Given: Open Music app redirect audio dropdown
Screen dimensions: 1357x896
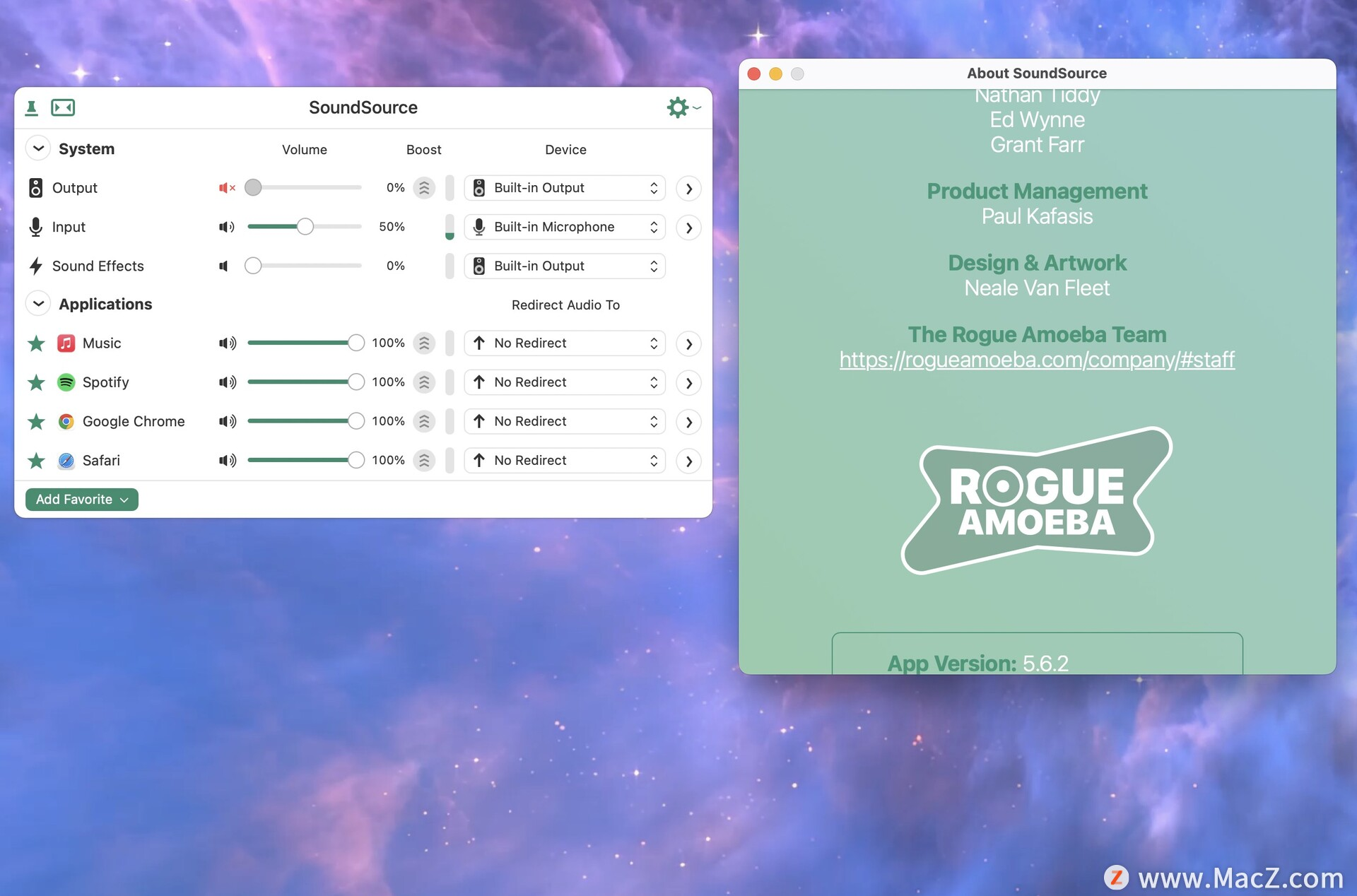Looking at the screenshot, I should click(x=563, y=342).
